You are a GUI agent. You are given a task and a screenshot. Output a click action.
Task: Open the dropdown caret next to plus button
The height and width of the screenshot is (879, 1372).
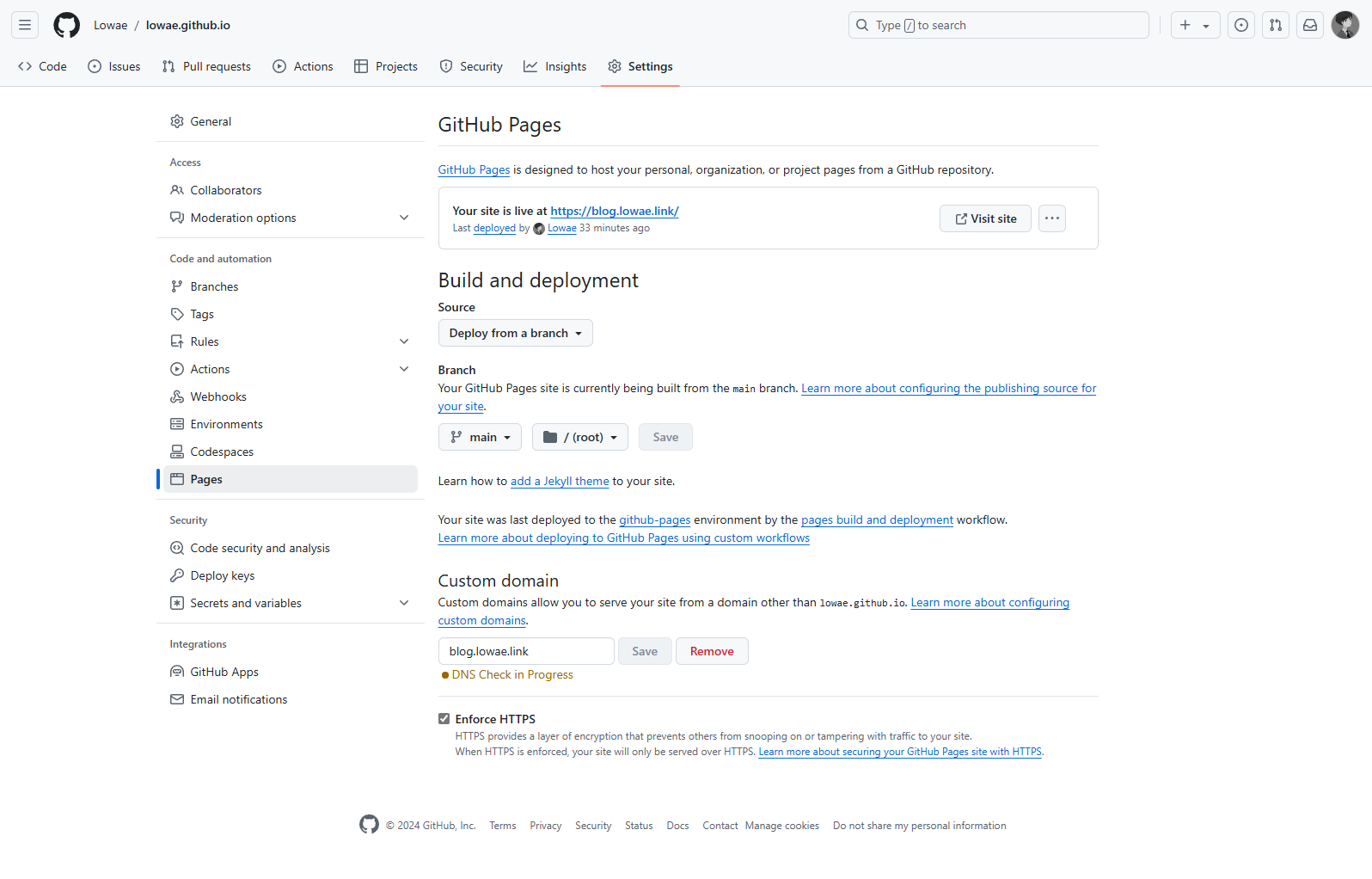tap(1206, 26)
